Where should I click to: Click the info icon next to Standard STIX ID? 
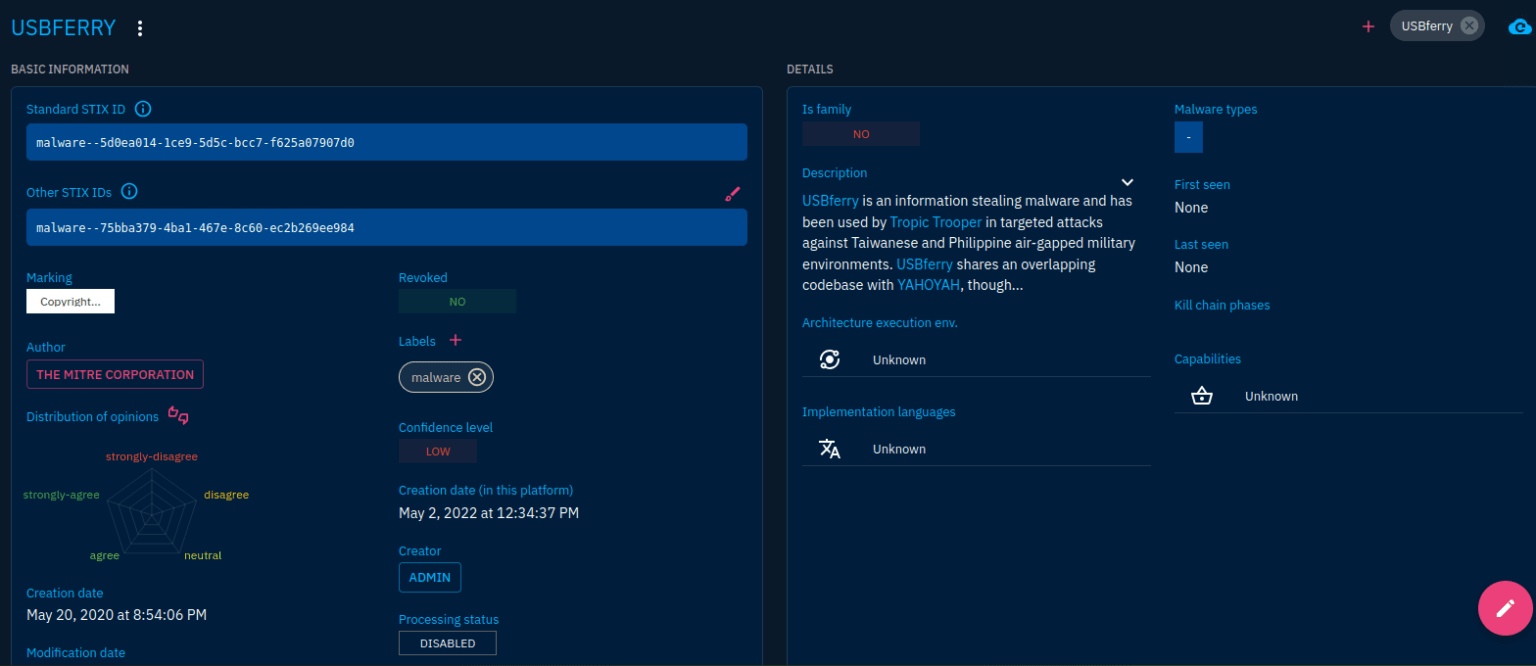click(x=143, y=109)
